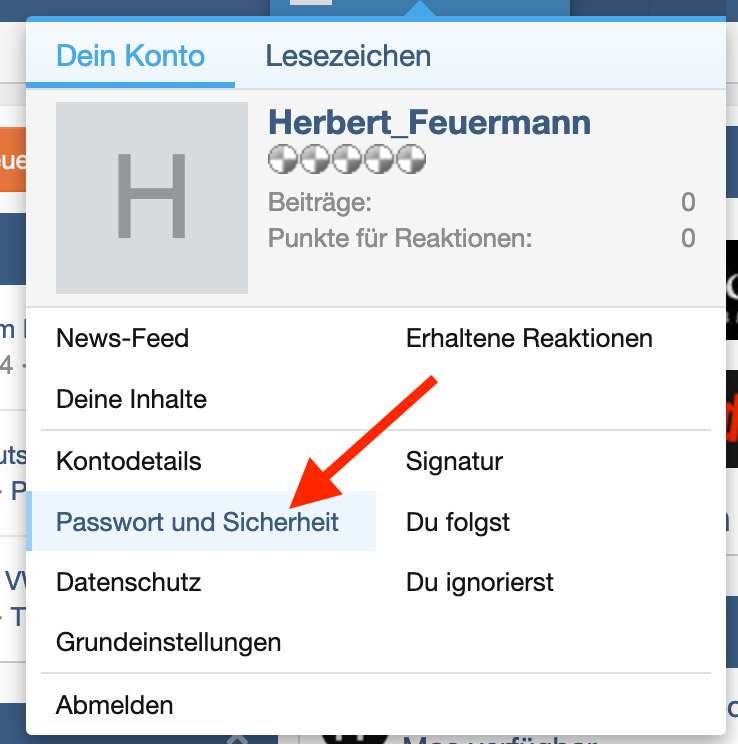
Task: Click the gray H avatar thumbnail
Action: [x=151, y=197]
